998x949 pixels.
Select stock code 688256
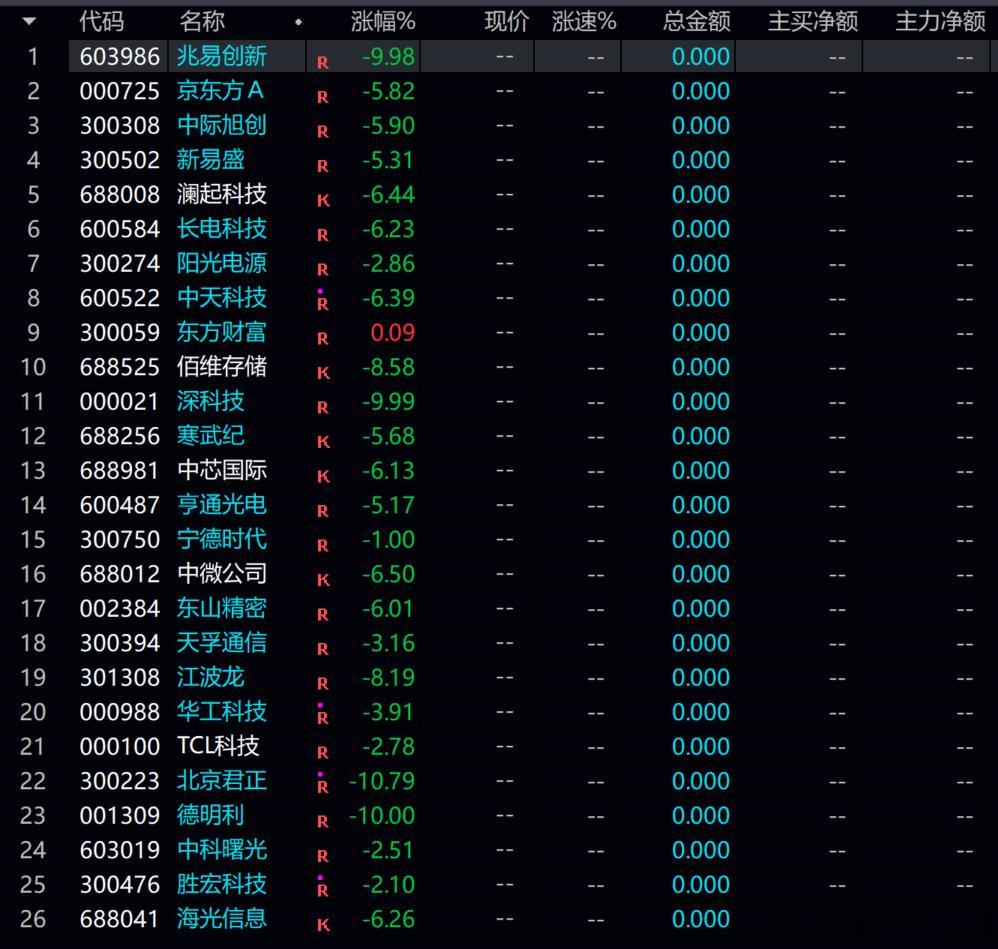pyautogui.click(x=120, y=436)
